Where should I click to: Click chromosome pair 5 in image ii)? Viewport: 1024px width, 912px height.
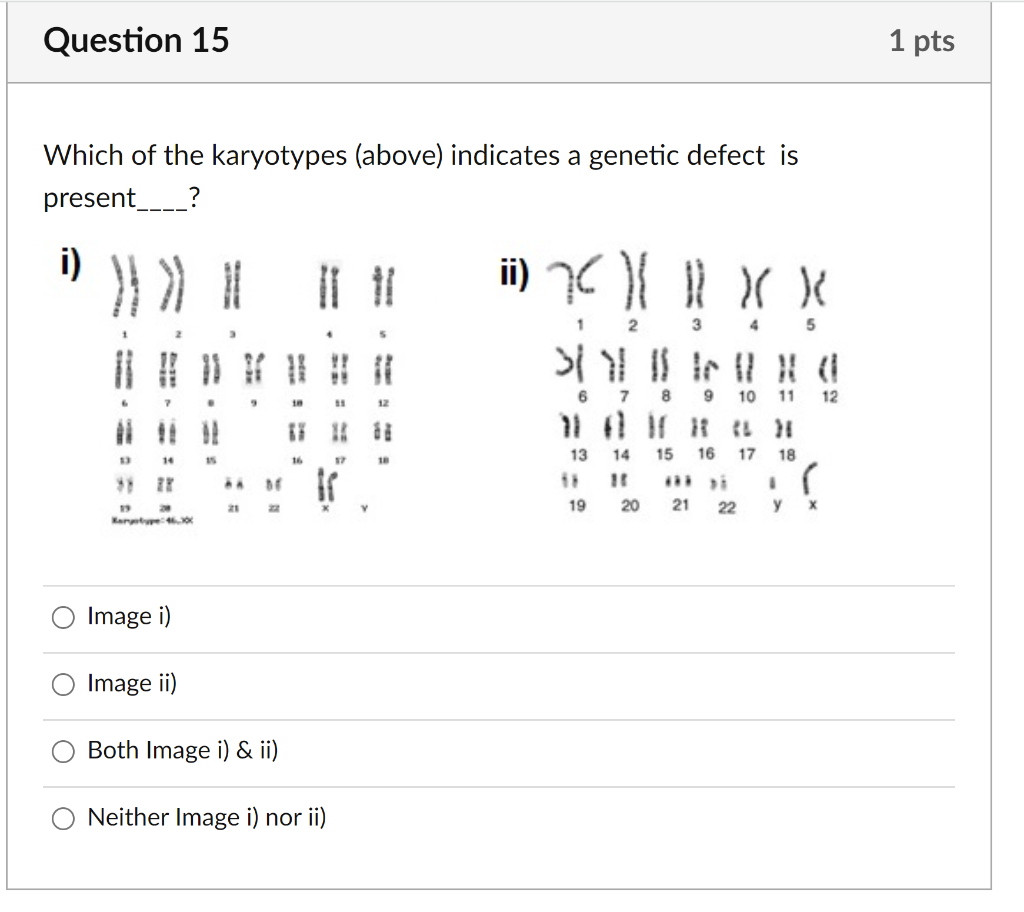coord(811,293)
